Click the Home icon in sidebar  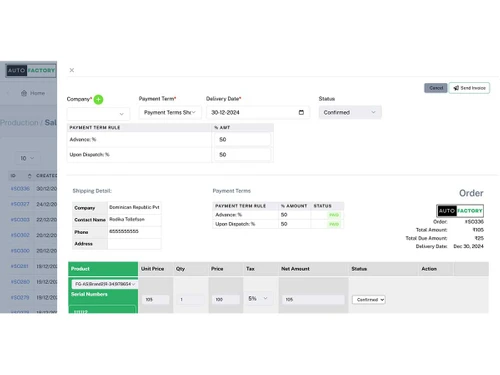pos(24,93)
